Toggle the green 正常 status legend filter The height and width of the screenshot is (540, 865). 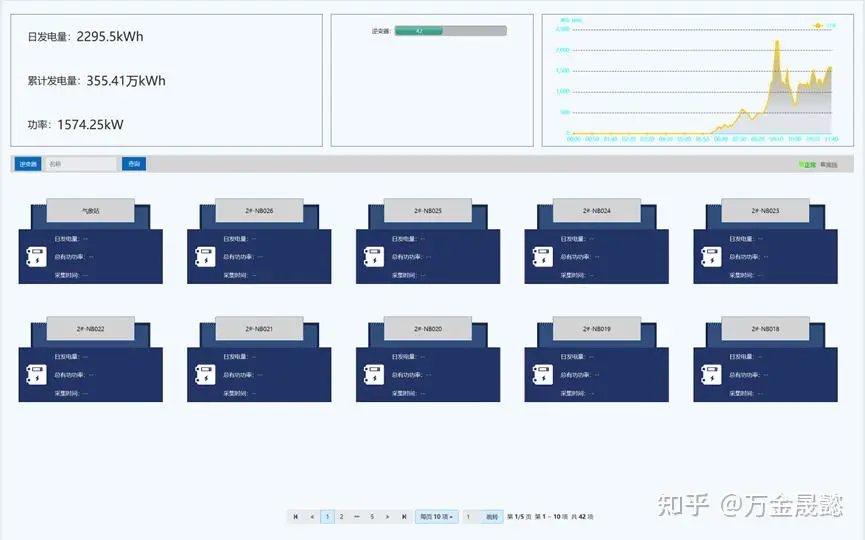(807, 164)
